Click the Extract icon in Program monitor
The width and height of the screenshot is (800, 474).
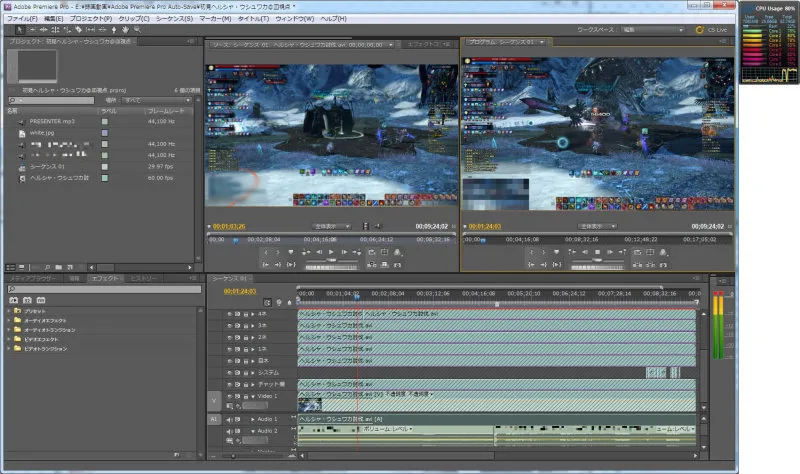(x=650, y=265)
